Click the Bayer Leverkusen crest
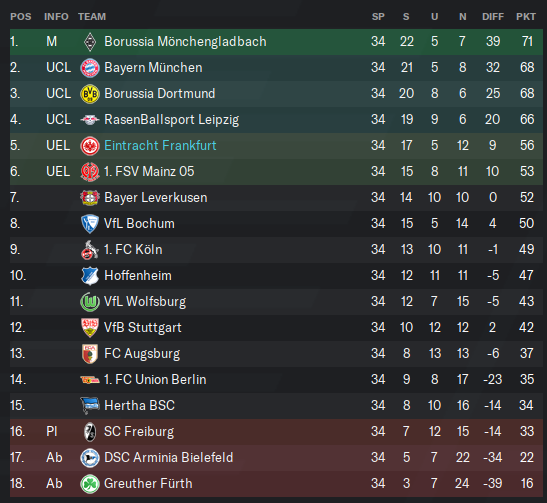Screen dimensions: 547x503 (x=90, y=198)
